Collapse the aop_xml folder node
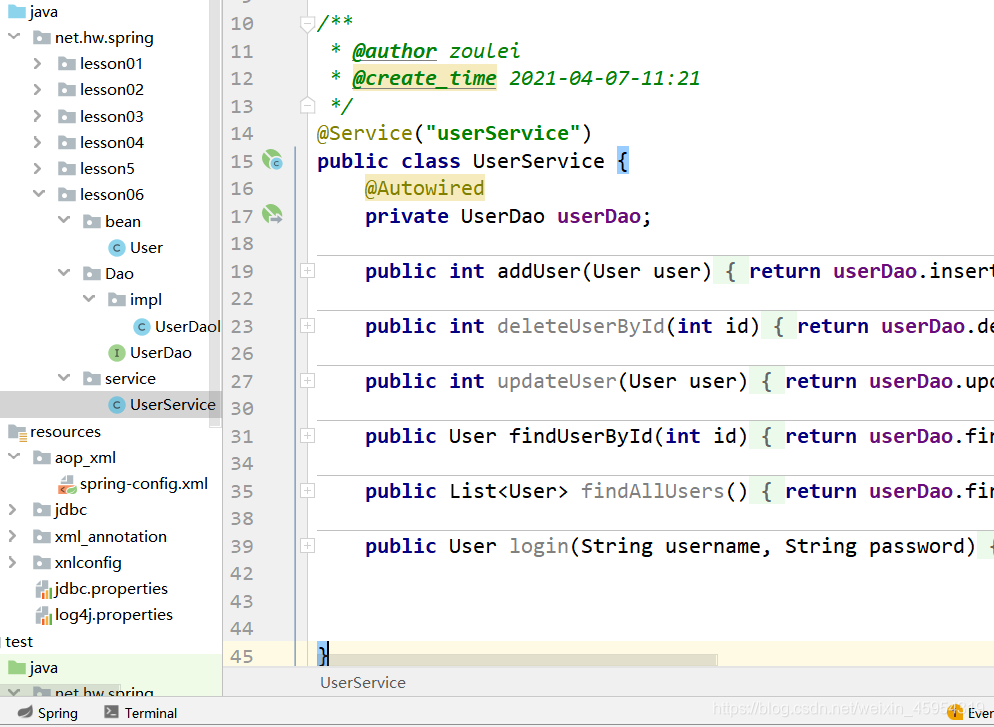 pyautogui.click(x=14, y=457)
